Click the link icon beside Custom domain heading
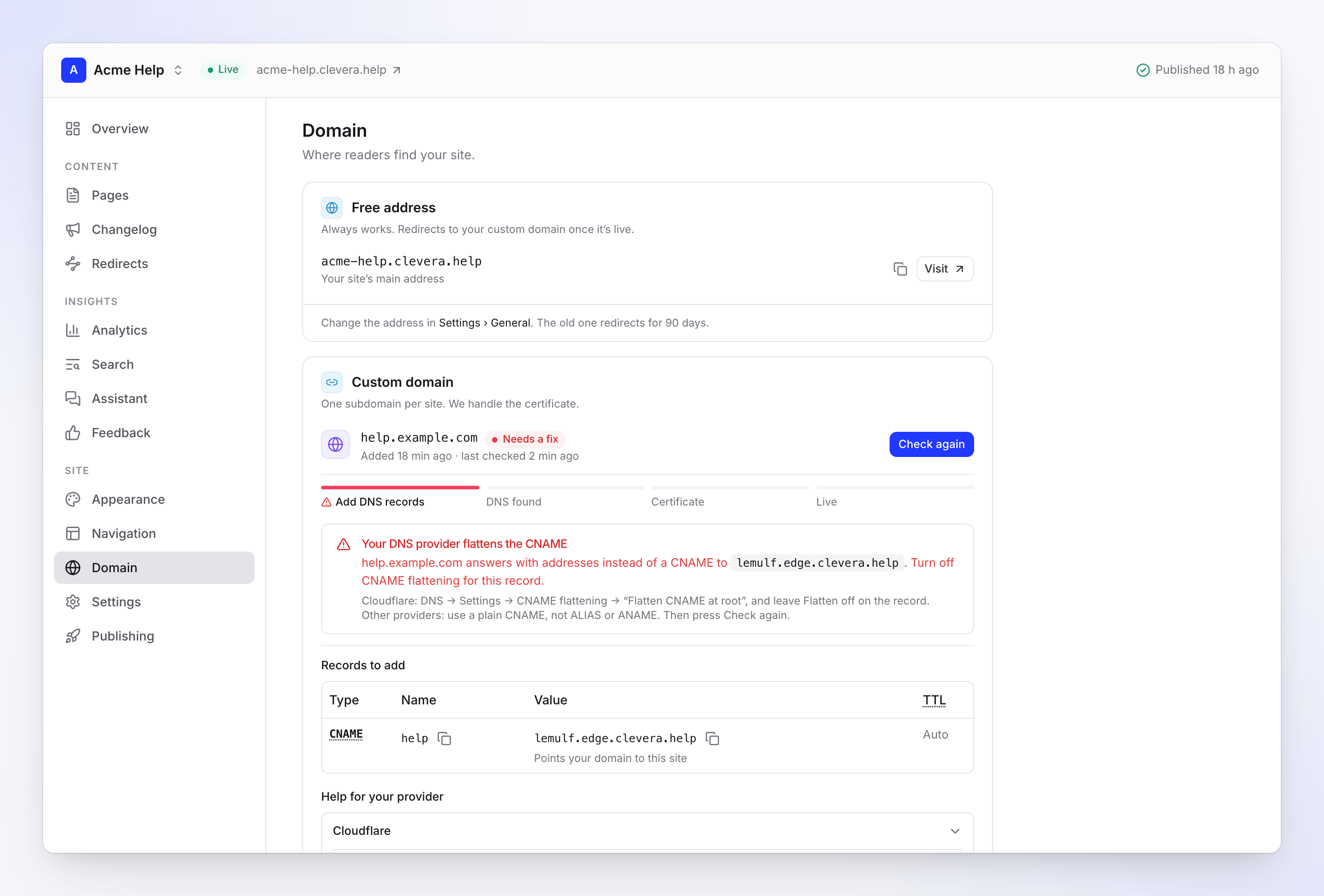This screenshot has height=896, width=1324. click(332, 382)
